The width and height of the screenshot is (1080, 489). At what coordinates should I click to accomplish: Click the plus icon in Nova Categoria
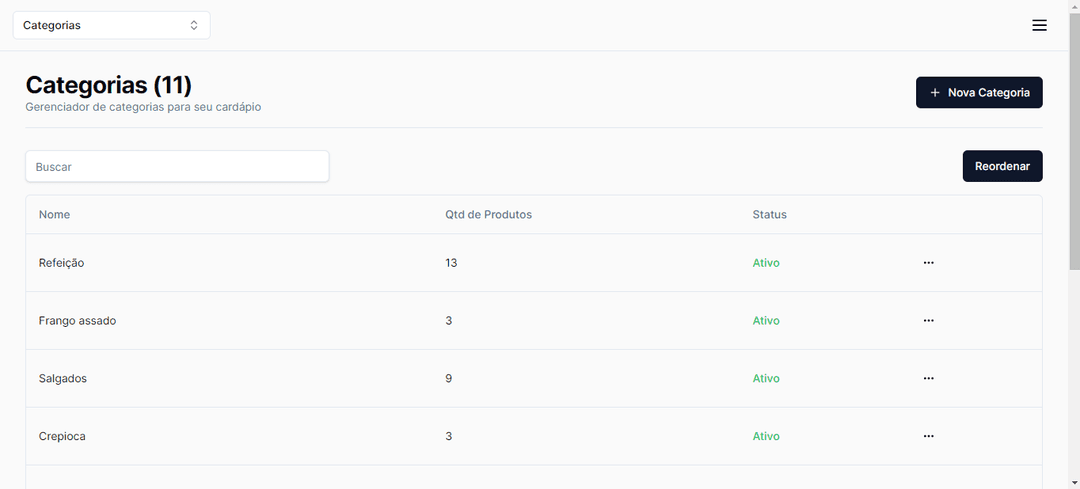pyautogui.click(x=935, y=93)
